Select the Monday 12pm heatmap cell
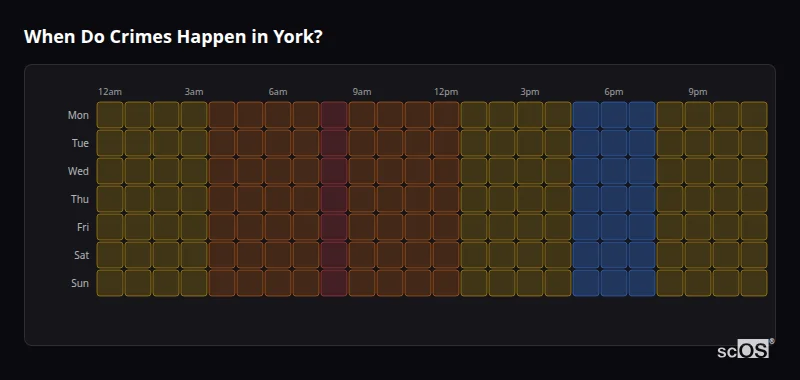 446,115
